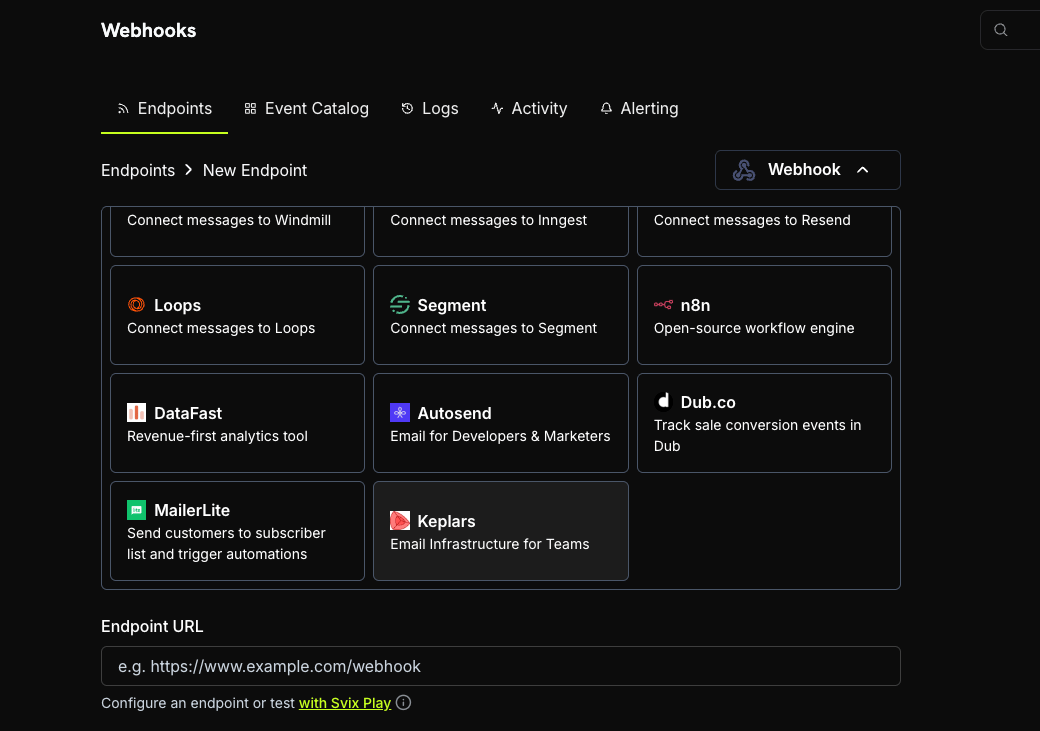Choose the Windmill integration card
This screenshot has height=731, width=1040.
[x=237, y=232]
